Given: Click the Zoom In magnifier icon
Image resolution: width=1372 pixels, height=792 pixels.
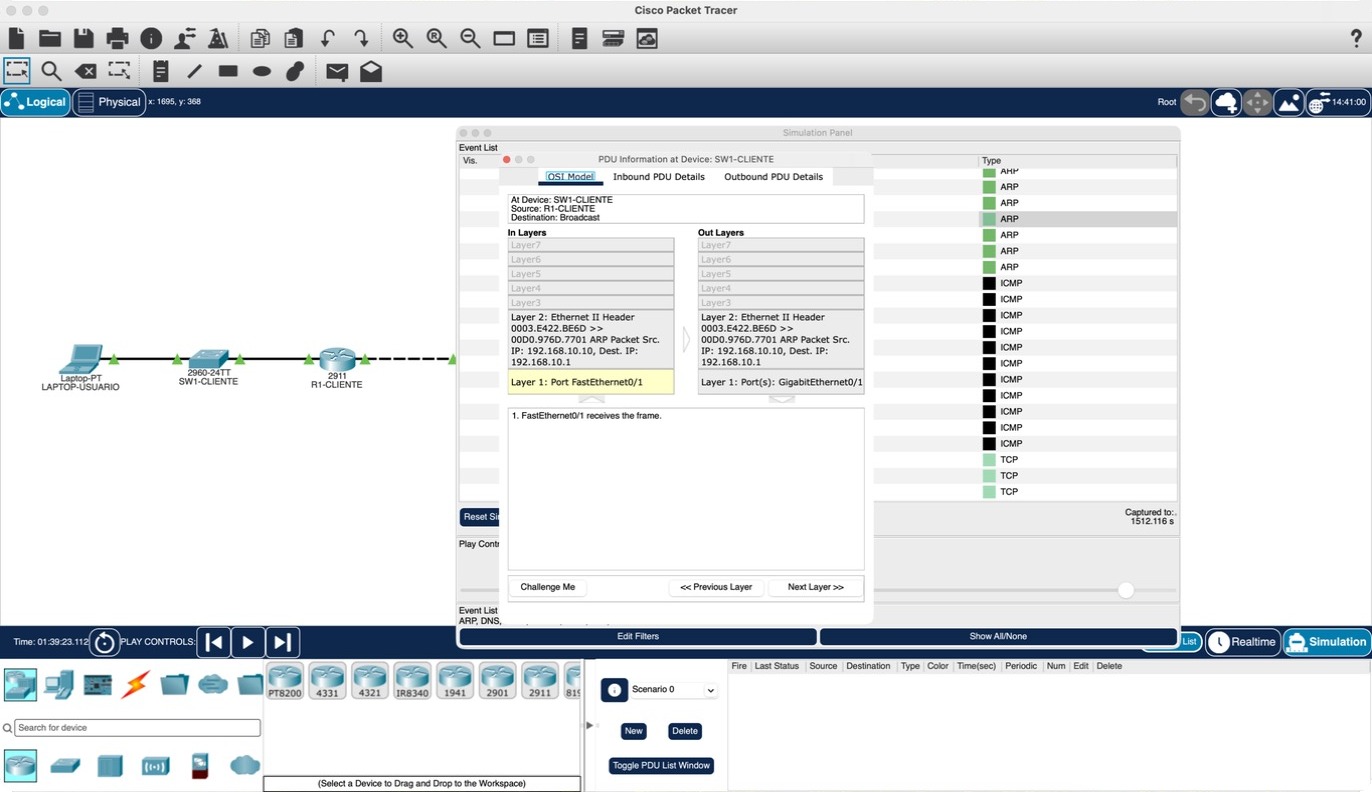Looking at the screenshot, I should 402,38.
